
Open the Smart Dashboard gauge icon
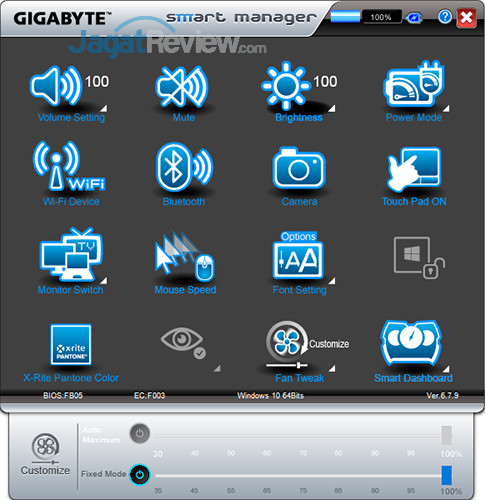tap(411, 342)
